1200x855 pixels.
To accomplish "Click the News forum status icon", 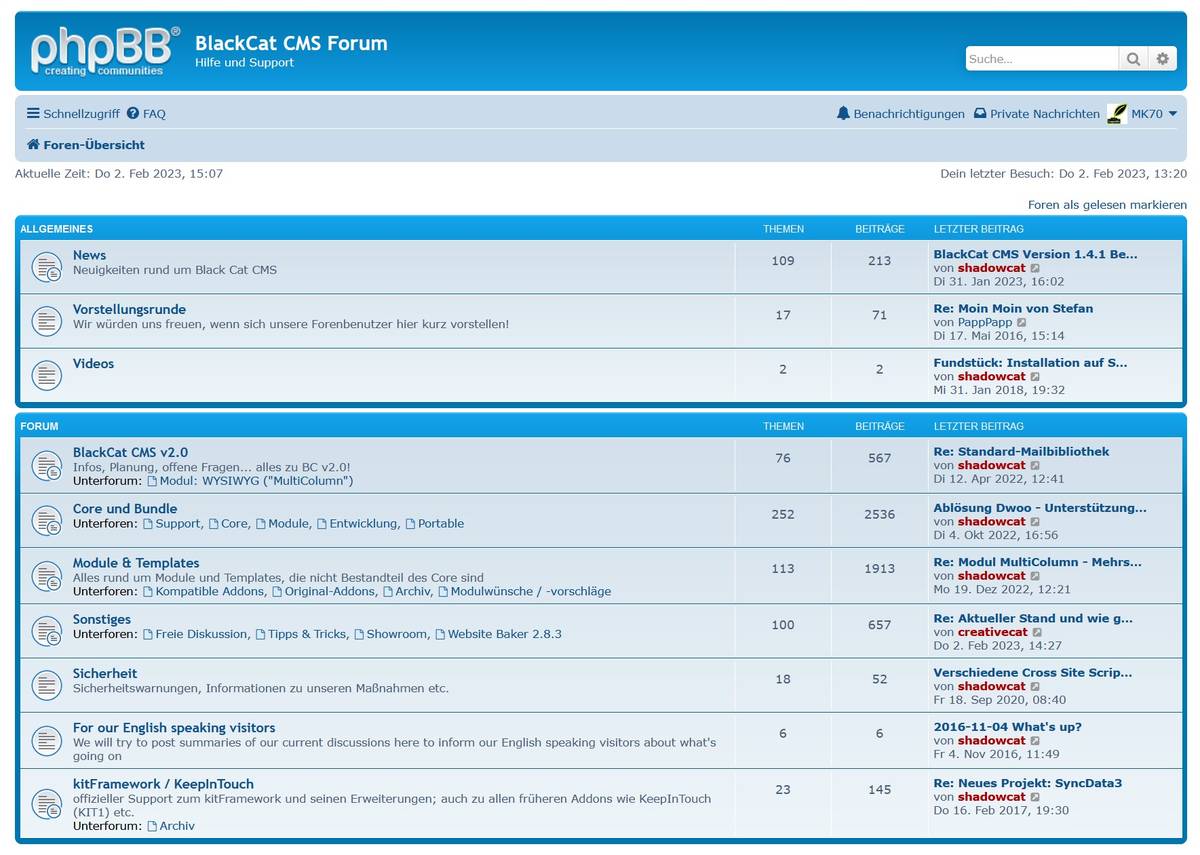I will (x=47, y=267).
